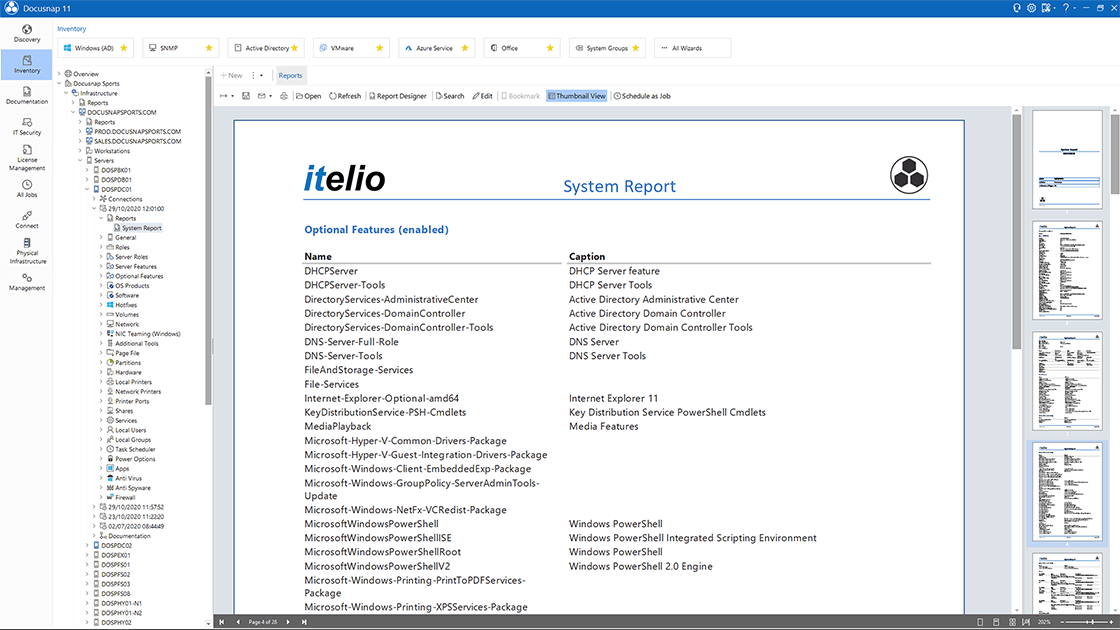The image size is (1120, 630).
Task: Switch to multi-page grid view icon
Action: [x=1012, y=622]
